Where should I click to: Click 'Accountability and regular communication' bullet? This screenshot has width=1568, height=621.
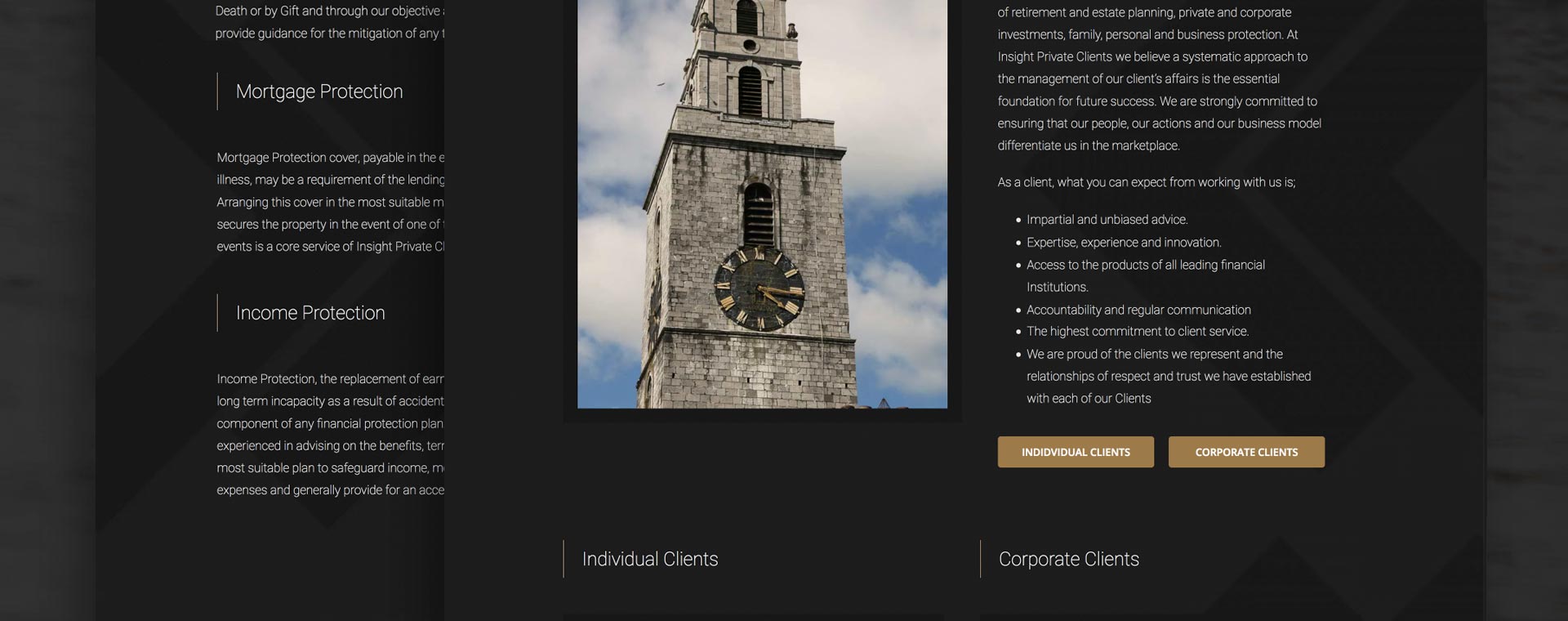(x=1138, y=310)
